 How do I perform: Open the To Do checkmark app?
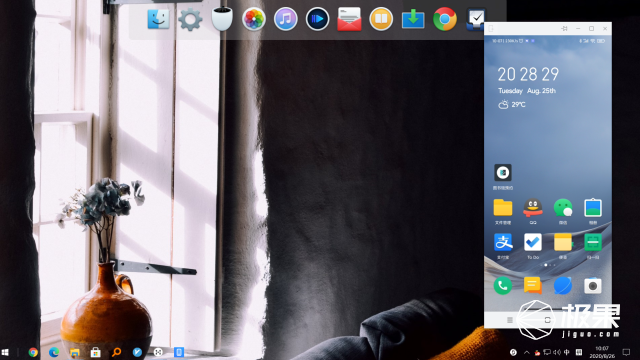point(533,242)
